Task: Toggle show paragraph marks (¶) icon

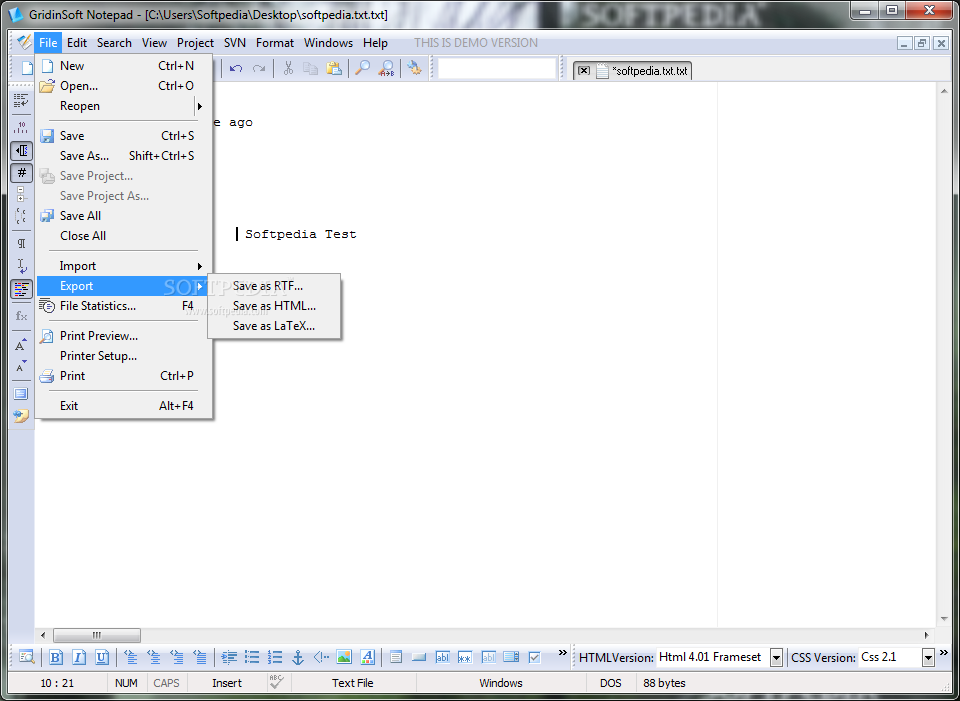Action: [21, 244]
